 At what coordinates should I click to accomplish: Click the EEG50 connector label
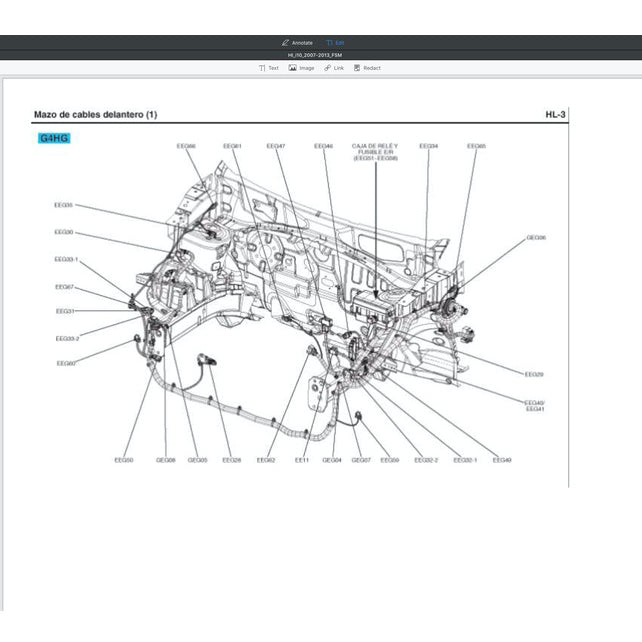click(123, 460)
